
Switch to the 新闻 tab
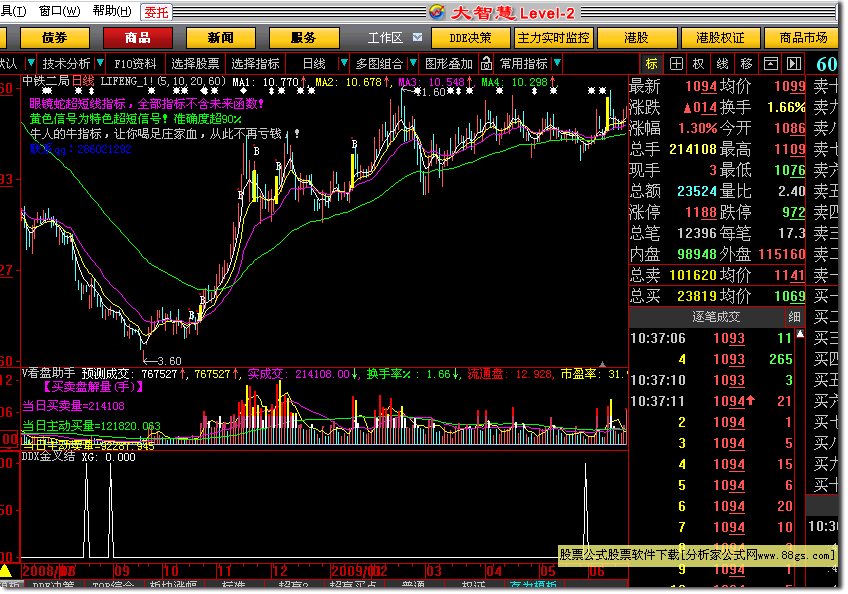[x=221, y=38]
